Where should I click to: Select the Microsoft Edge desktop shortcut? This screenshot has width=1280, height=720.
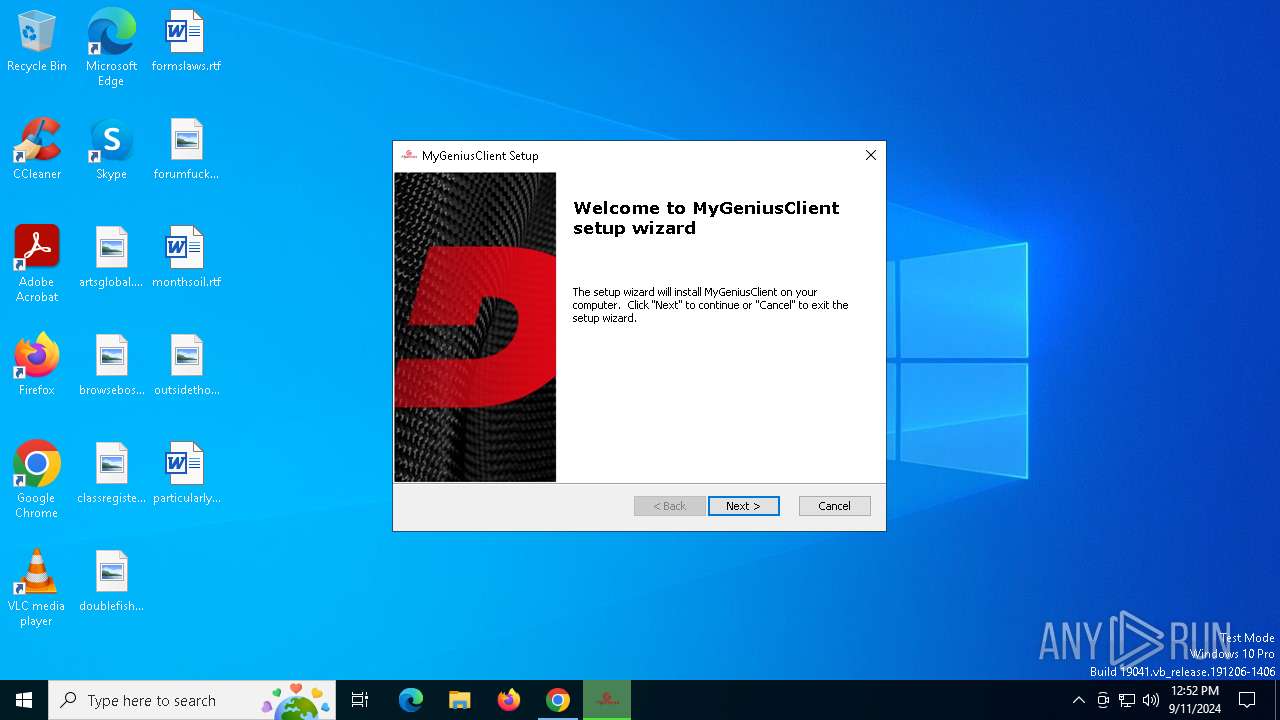[111, 48]
